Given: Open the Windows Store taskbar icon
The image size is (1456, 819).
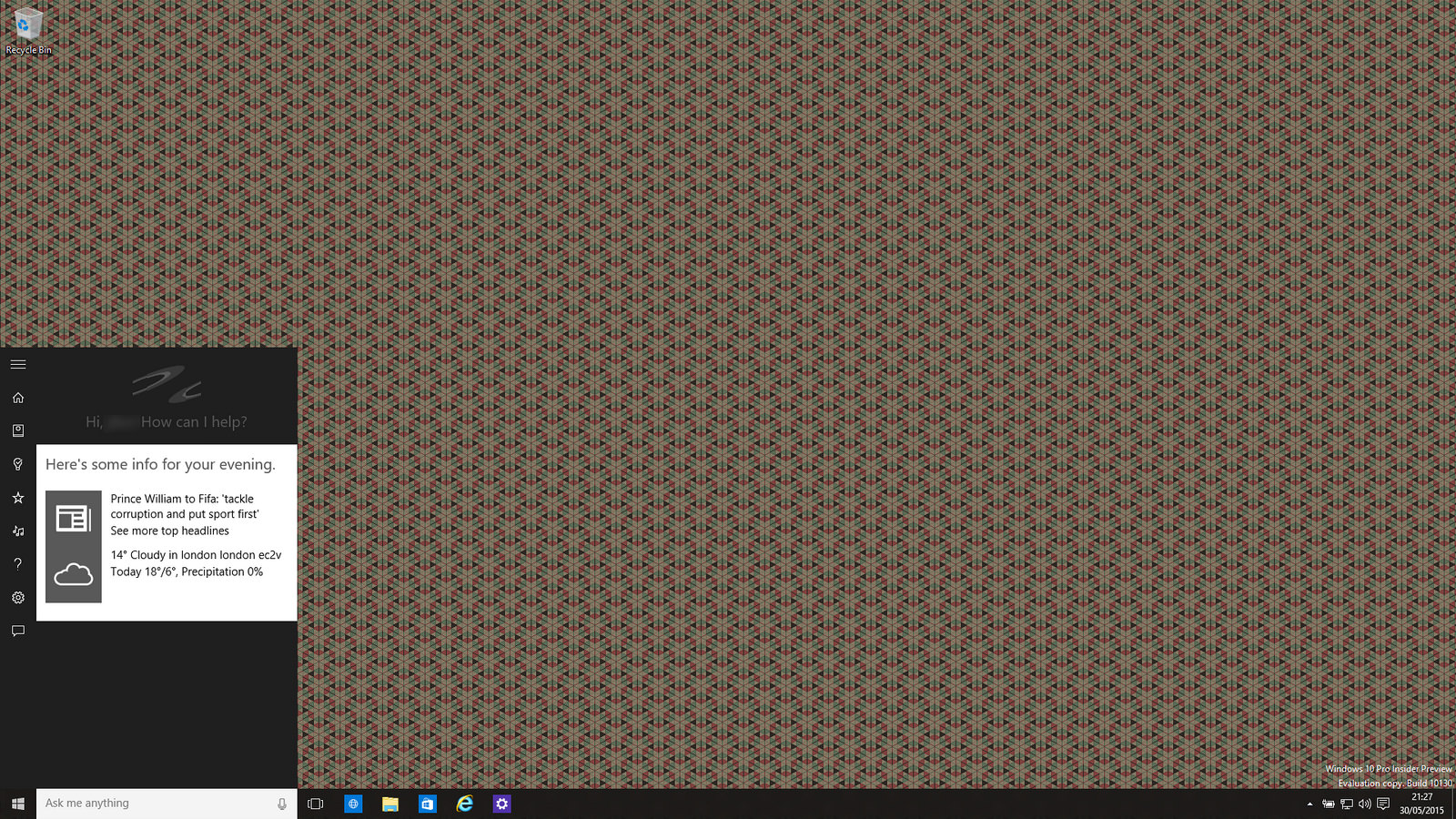Looking at the screenshot, I should pyautogui.click(x=427, y=804).
